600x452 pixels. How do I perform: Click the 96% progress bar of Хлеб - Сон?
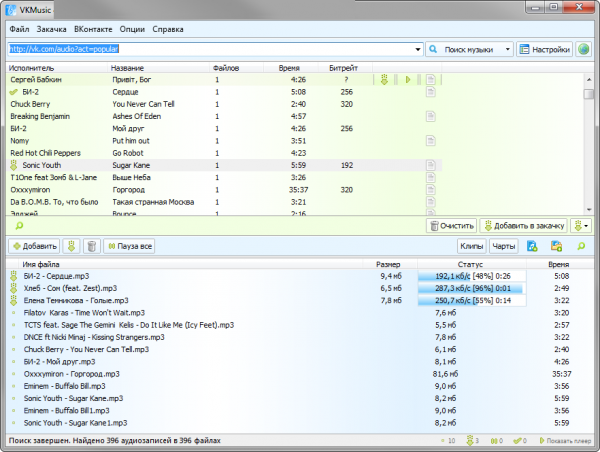[x=472, y=288]
